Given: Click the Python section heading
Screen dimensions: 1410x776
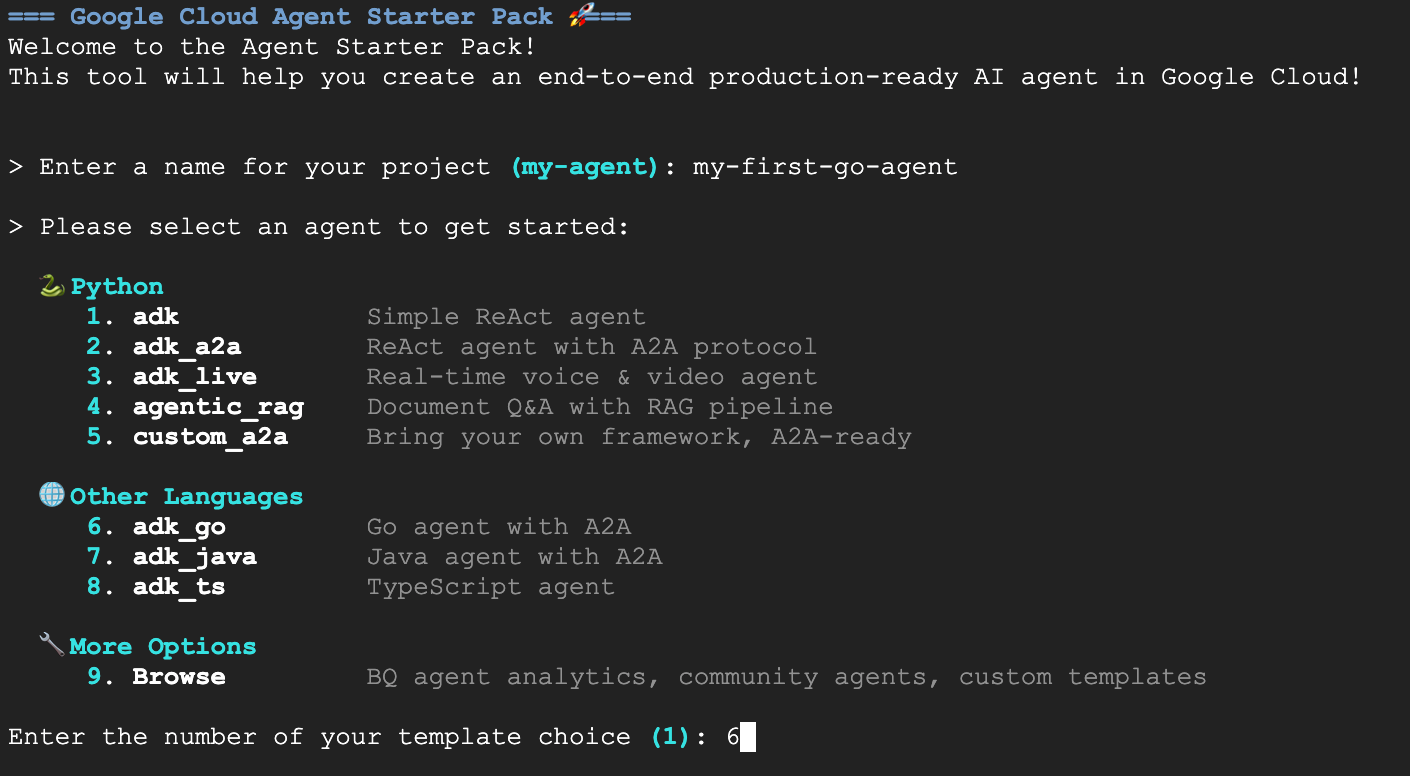Looking at the screenshot, I should pyautogui.click(x=116, y=287).
